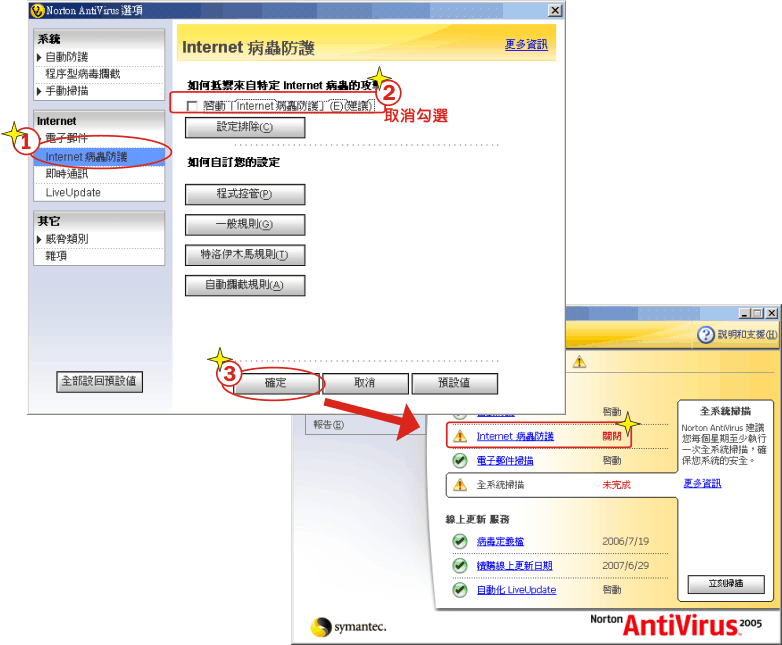Click the 預設值 button

point(454,383)
